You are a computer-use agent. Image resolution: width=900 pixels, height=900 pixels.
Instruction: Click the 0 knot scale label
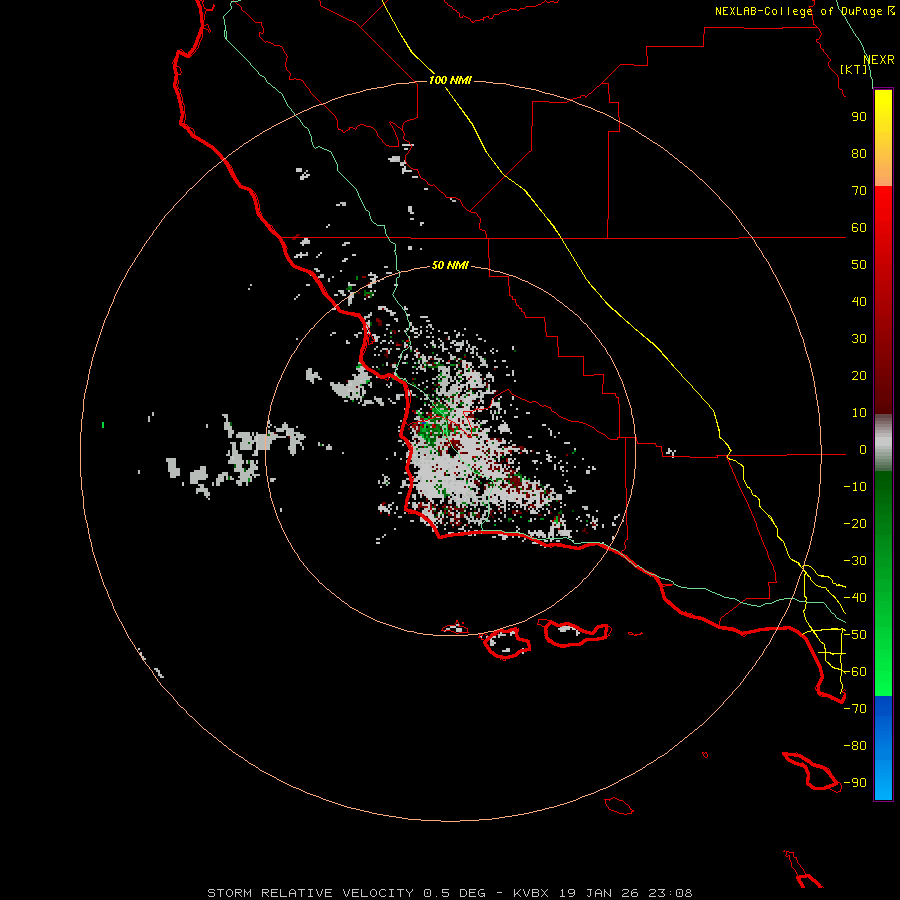click(863, 450)
